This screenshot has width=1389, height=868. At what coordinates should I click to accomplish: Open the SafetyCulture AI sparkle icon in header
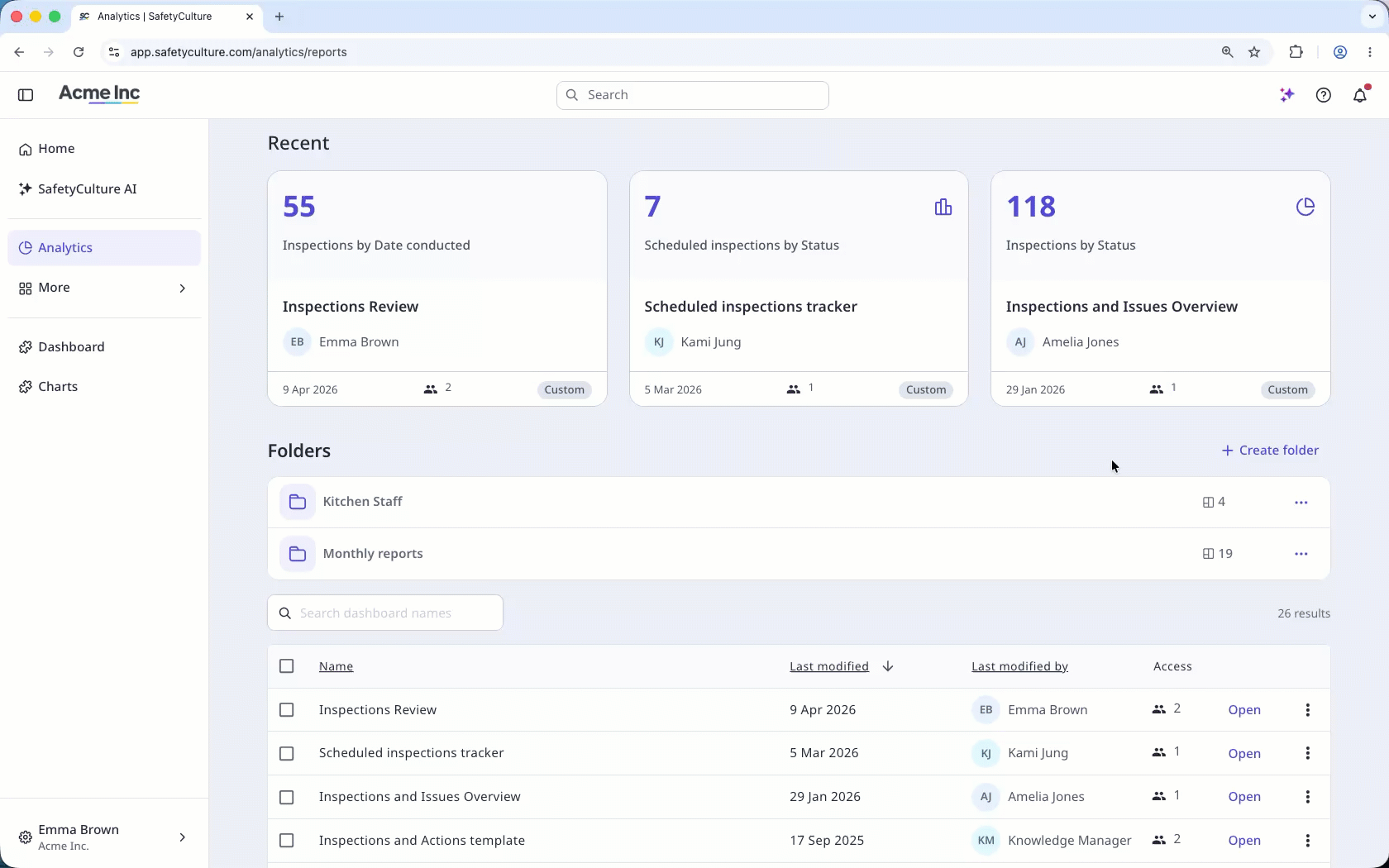(x=1286, y=95)
